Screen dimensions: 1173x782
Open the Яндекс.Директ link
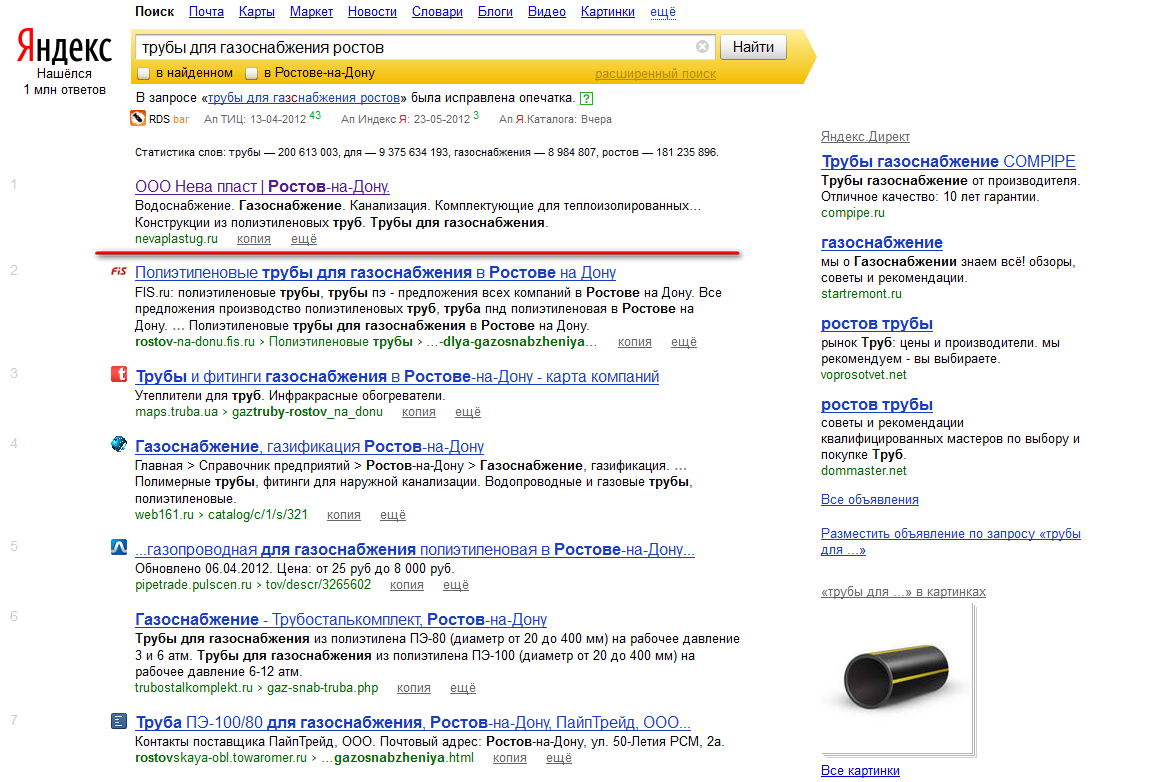point(866,137)
